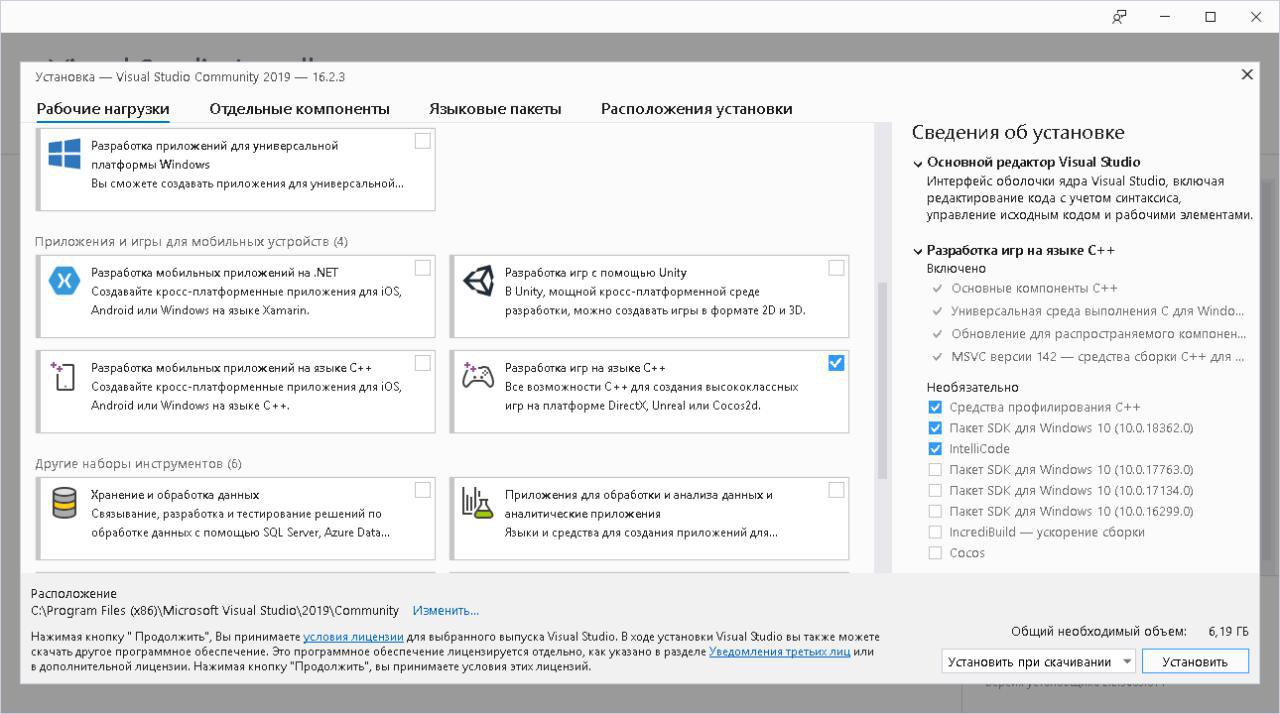The width and height of the screenshot is (1280, 714).
Task: Select the Рабочие нагрузки tab
Action: click(x=103, y=109)
